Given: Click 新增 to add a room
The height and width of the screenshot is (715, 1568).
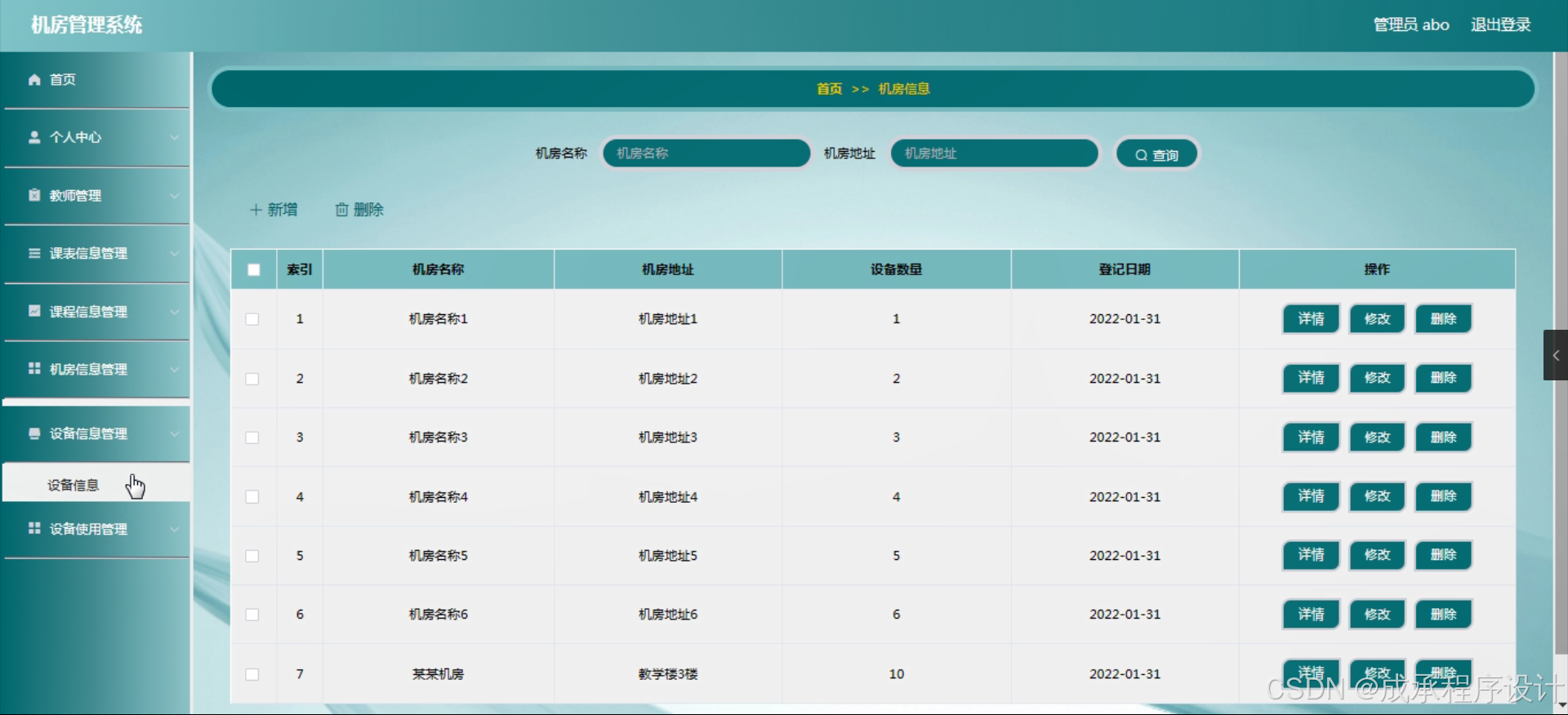Looking at the screenshot, I should 274,210.
